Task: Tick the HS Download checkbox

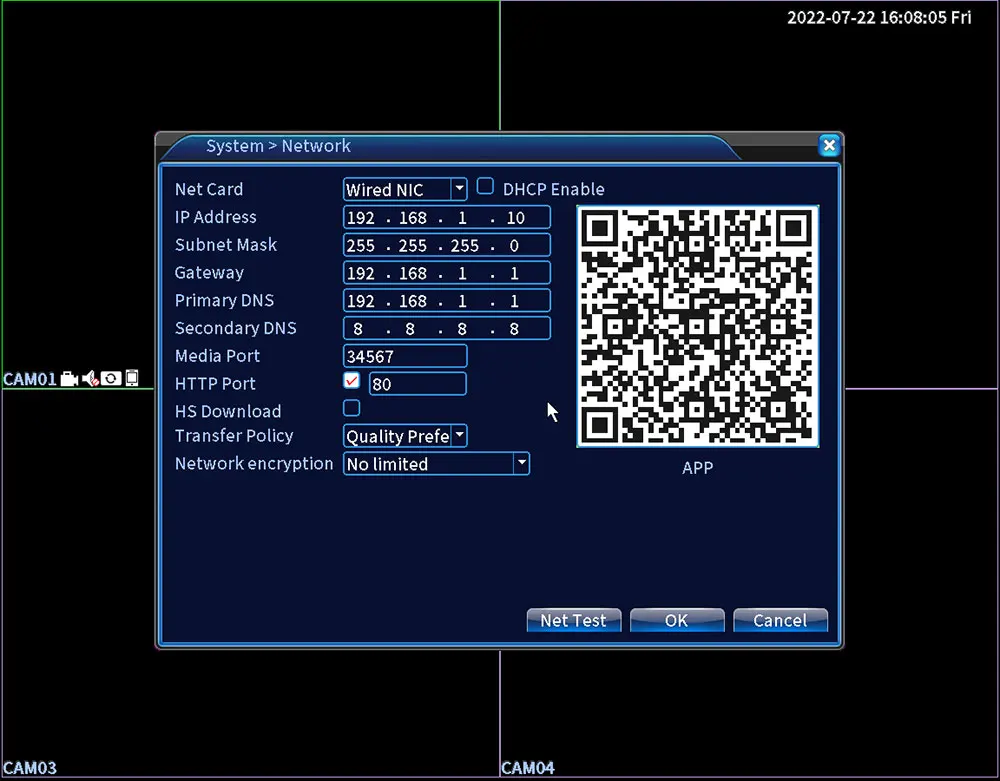Action: [351, 408]
